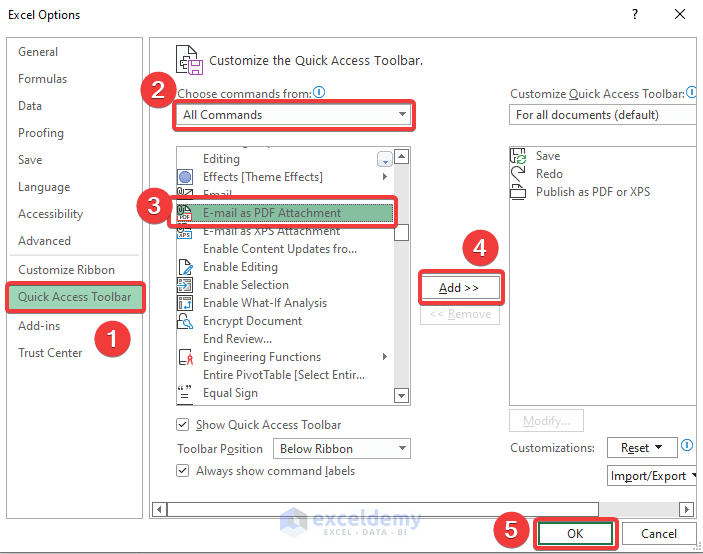This screenshot has height=554, width=703.
Task: Click the Enable Editing icon
Action: 185,267
